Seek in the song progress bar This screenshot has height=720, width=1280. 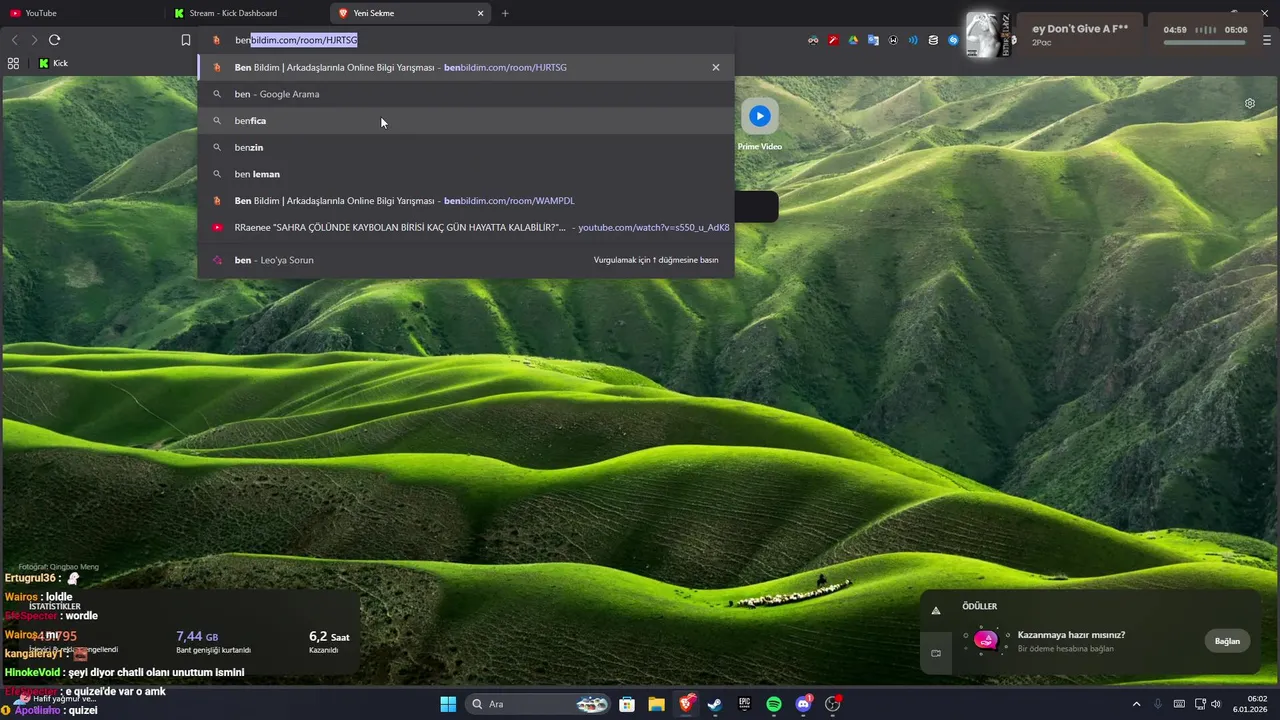(x=1205, y=43)
